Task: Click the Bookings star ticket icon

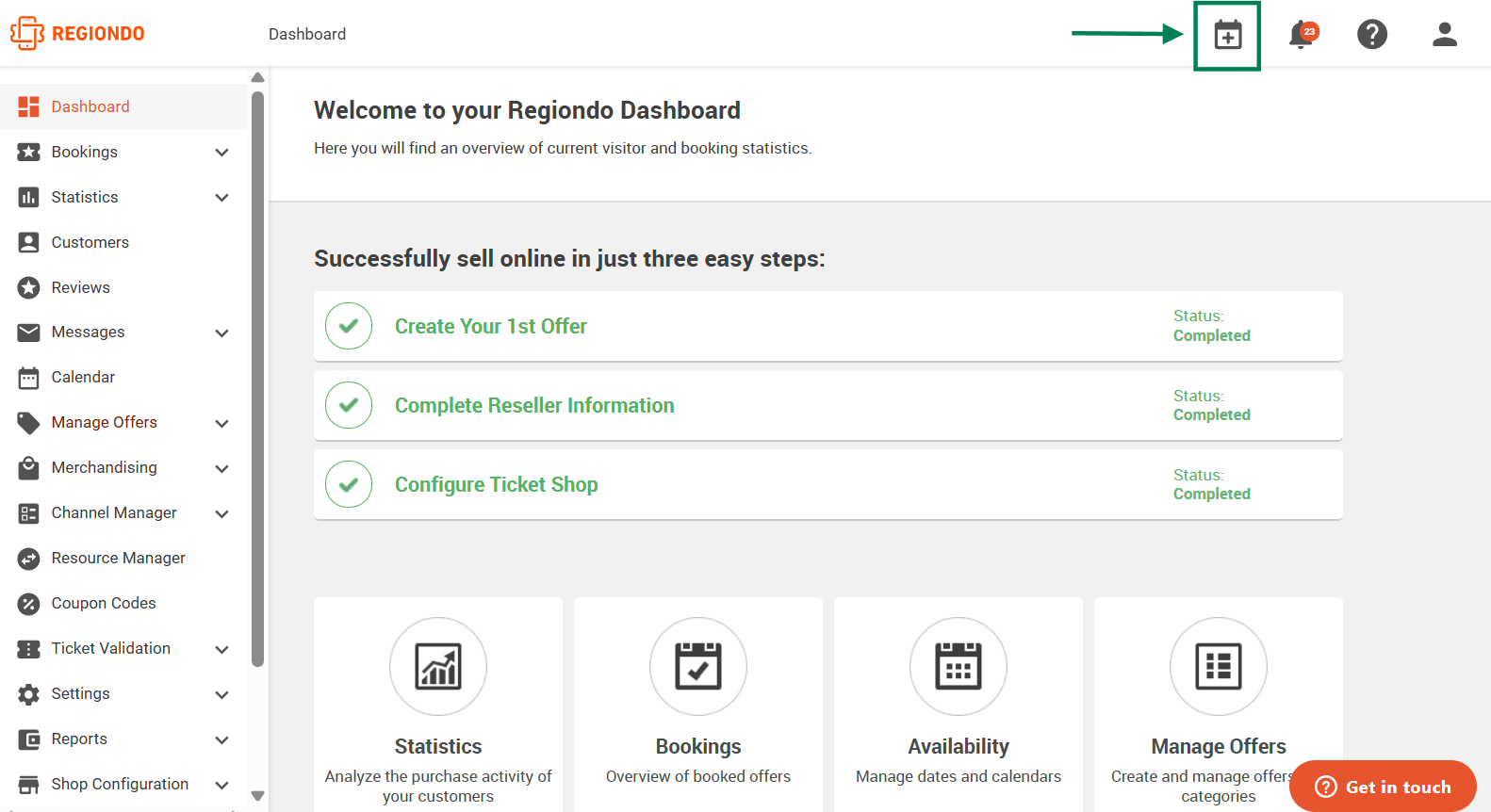Action: pos(29,152)
